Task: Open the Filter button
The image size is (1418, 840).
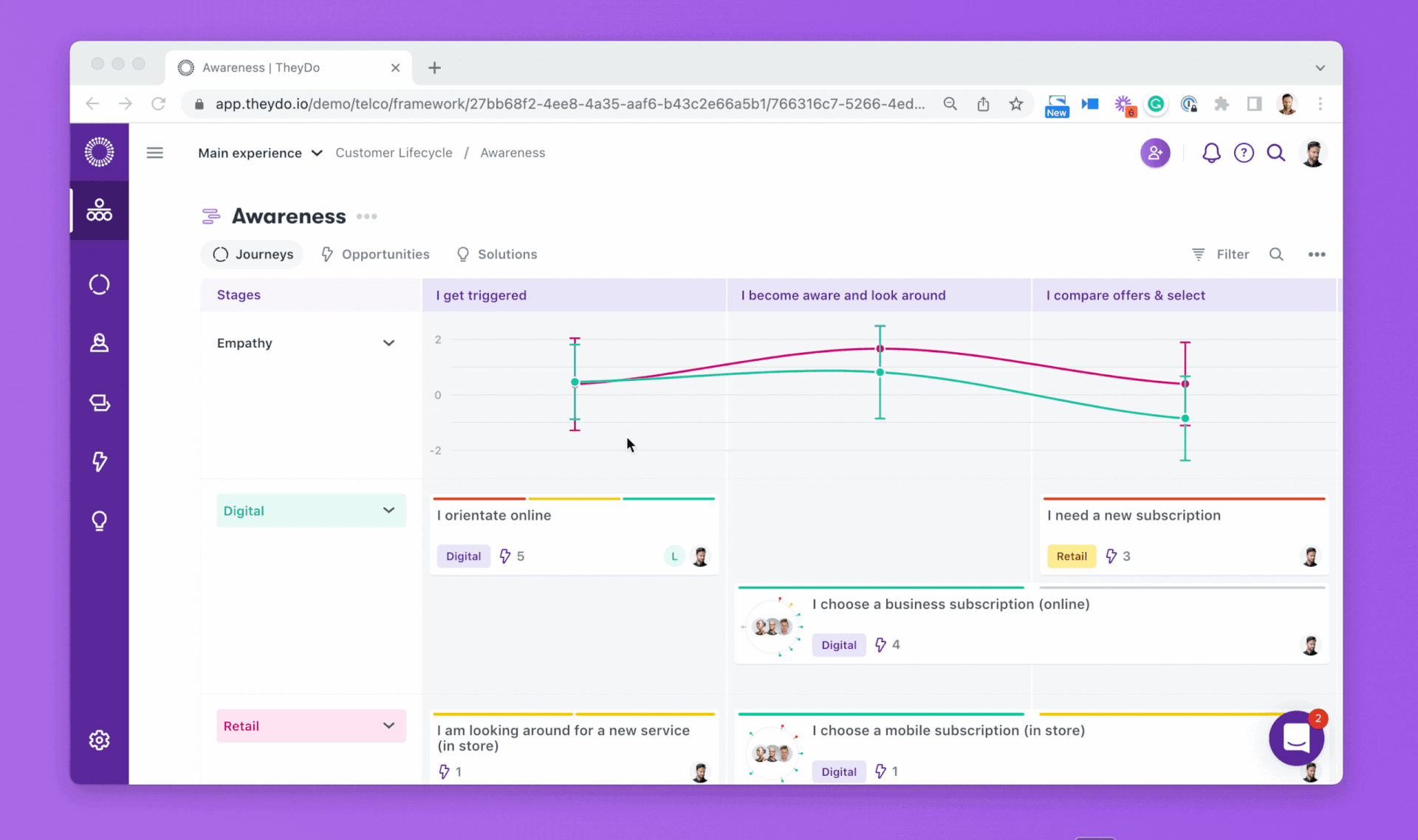Action: click(x=1221, y=254)
